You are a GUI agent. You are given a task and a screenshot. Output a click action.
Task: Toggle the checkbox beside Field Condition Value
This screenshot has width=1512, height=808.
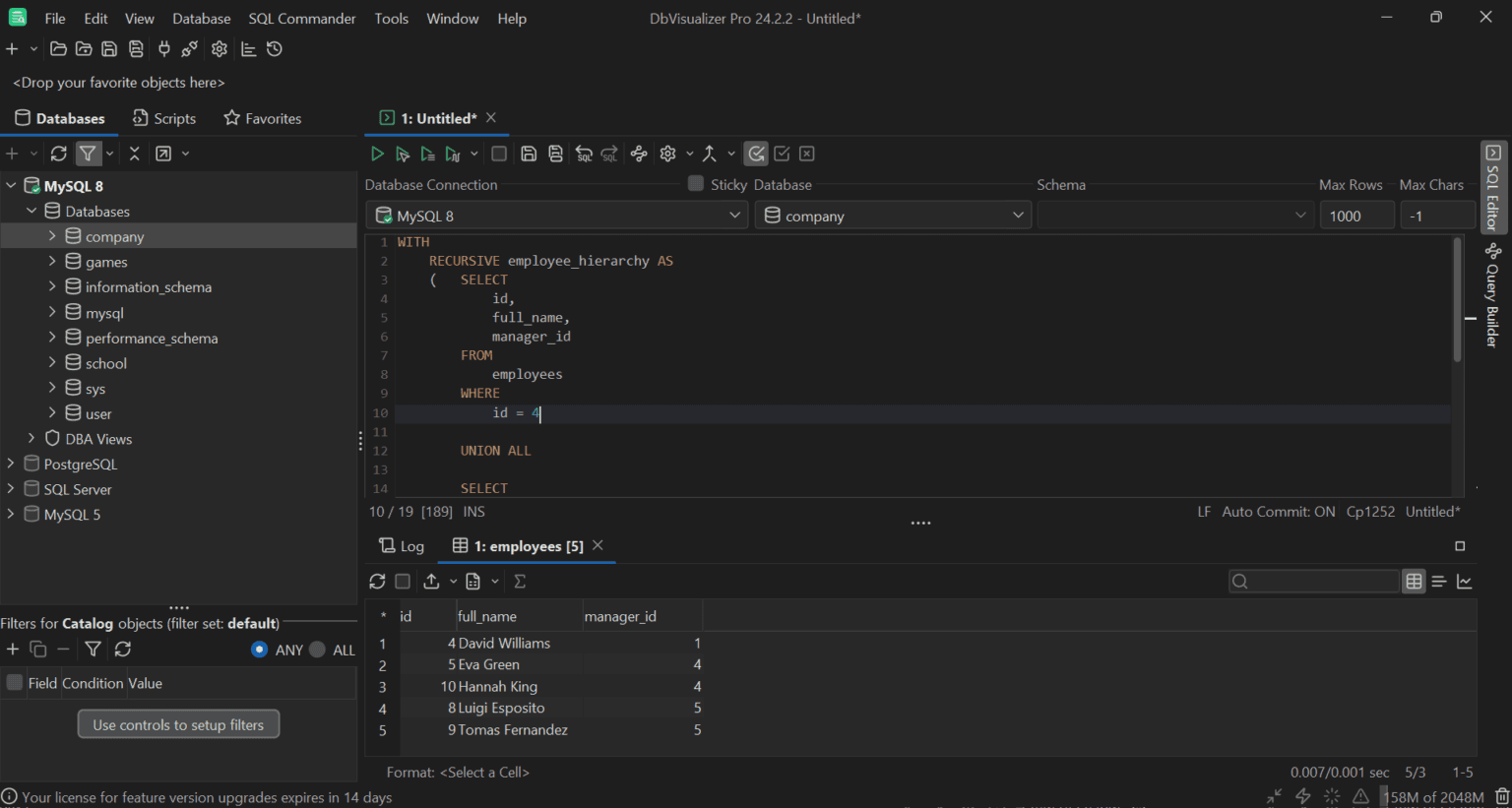[x=14, y=682]
